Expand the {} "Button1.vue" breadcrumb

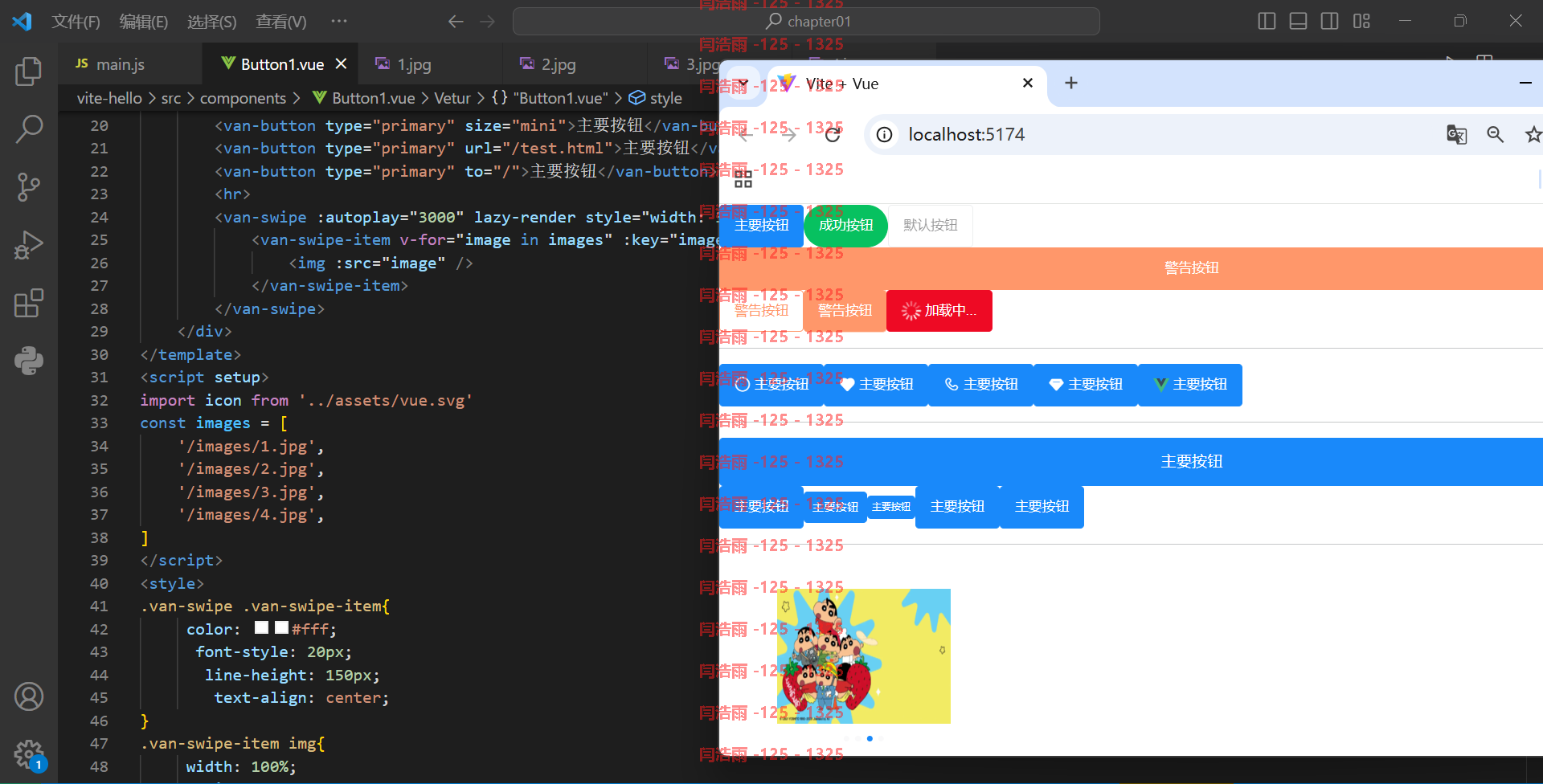(550, 98)
